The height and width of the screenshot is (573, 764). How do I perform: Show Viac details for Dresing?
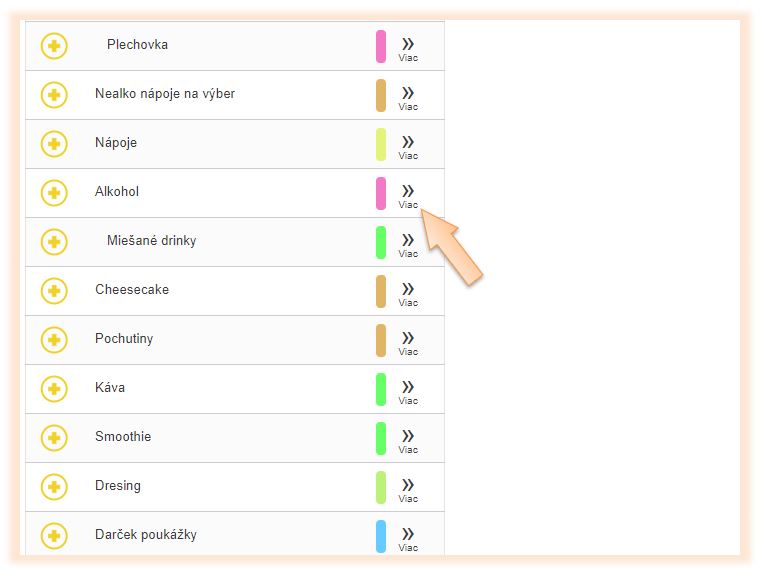tap(408, 491)
